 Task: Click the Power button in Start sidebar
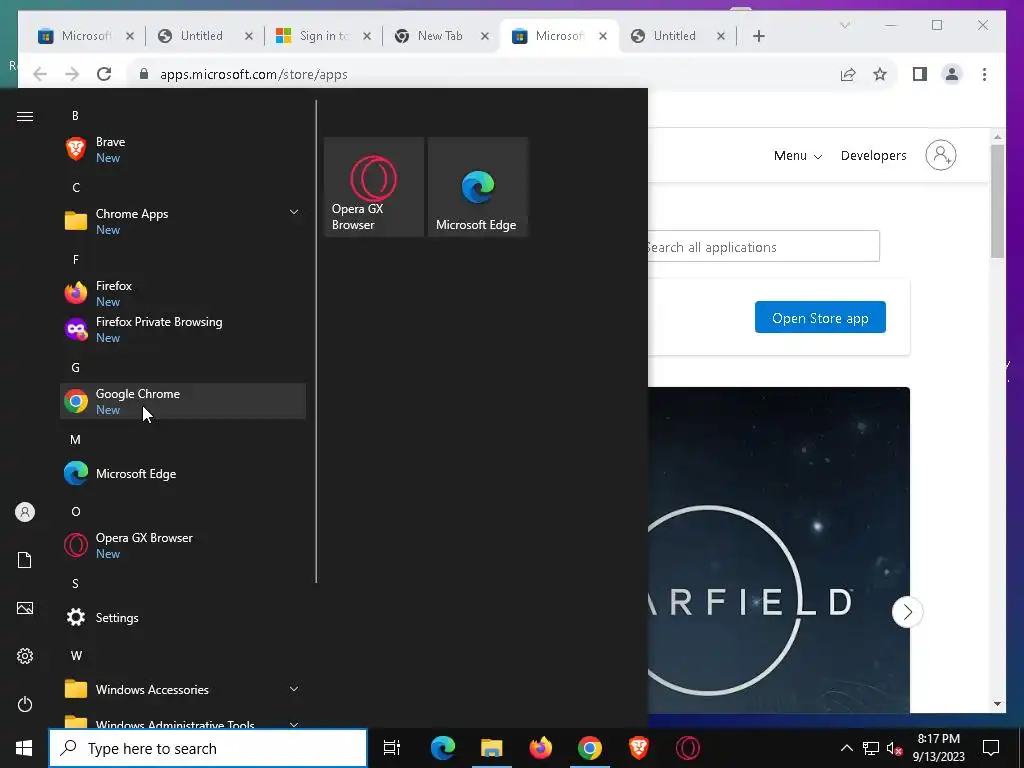[x=25, y=704]
